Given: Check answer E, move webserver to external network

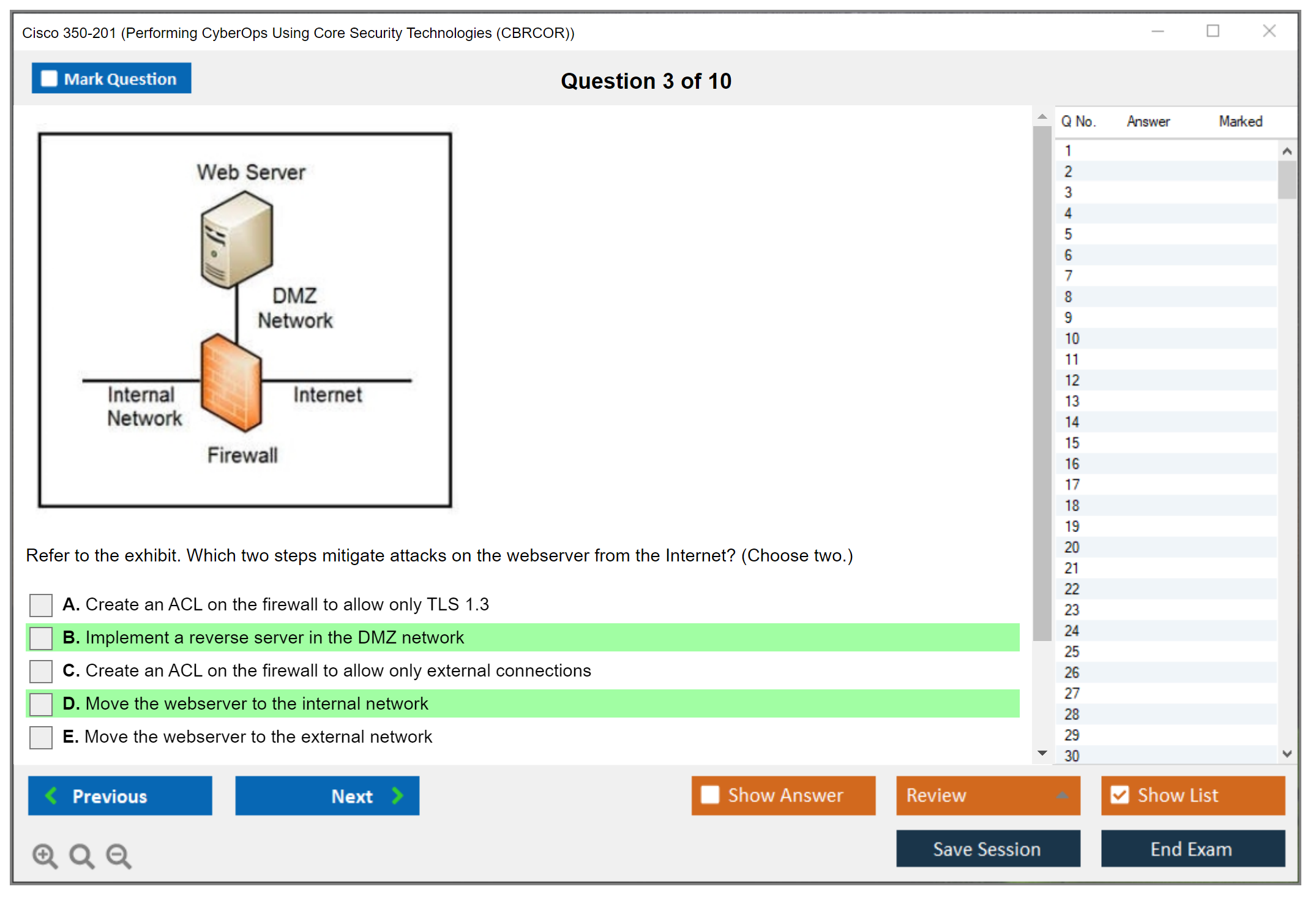Looking at the screenshot, I should (x=41, y=737).
